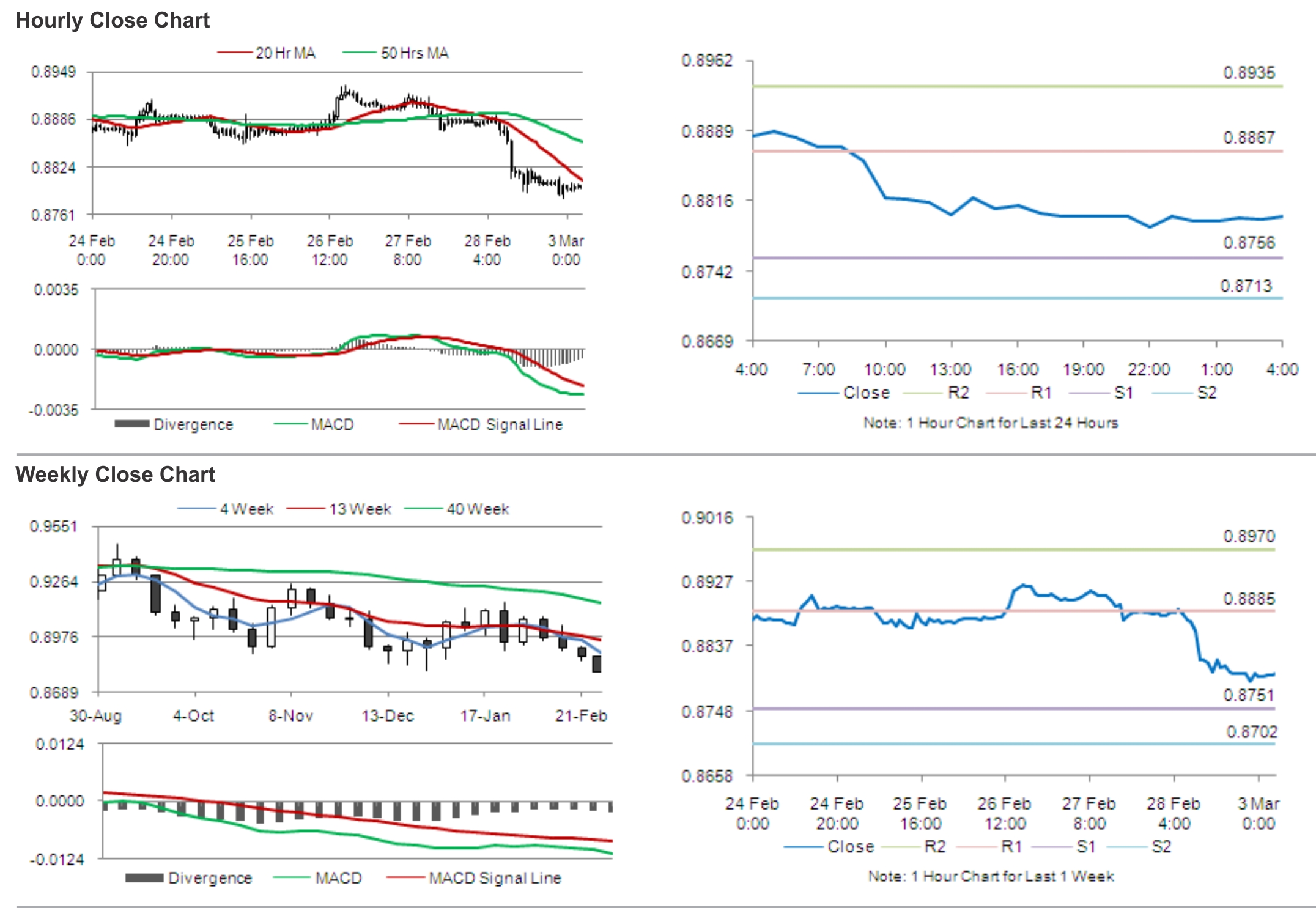This screenshot has height=908, width=1316.
Task: Click the 10:00 time label
Action: (x=884, y=369)
